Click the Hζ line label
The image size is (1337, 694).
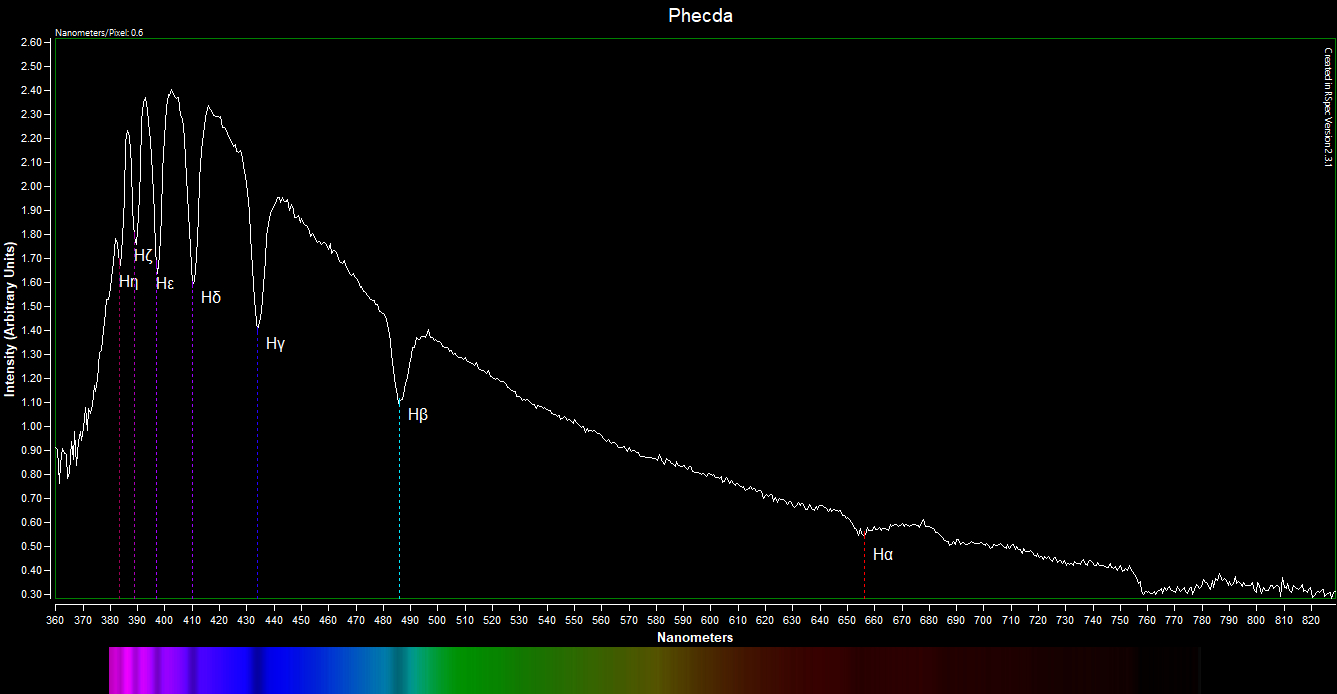[x=143, y=256]
